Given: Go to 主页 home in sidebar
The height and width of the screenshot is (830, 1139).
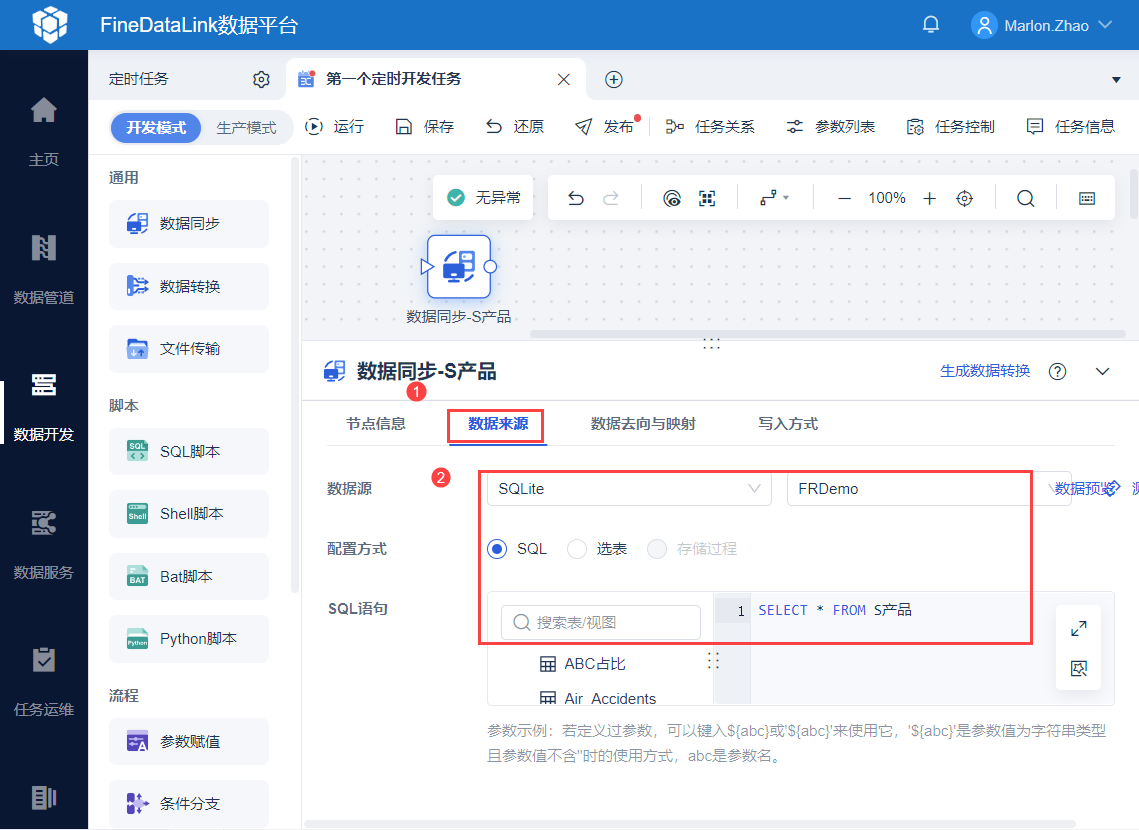Looking at the screenshot, I should (x=44, y=131).
